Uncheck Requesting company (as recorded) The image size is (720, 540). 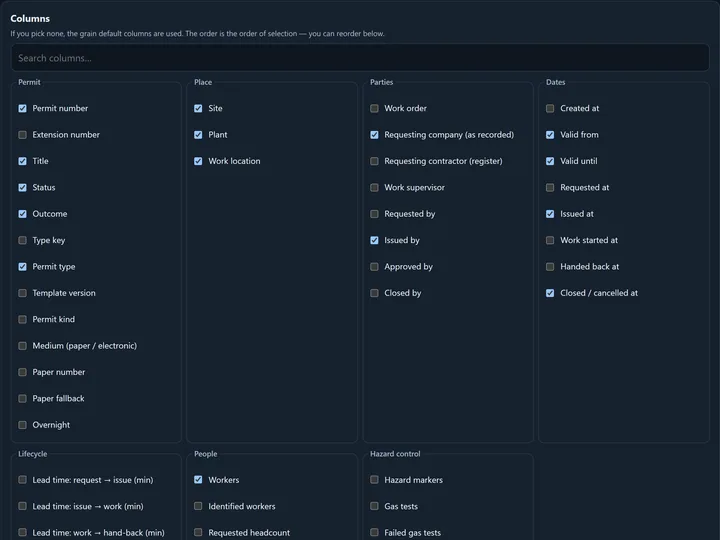374,135
